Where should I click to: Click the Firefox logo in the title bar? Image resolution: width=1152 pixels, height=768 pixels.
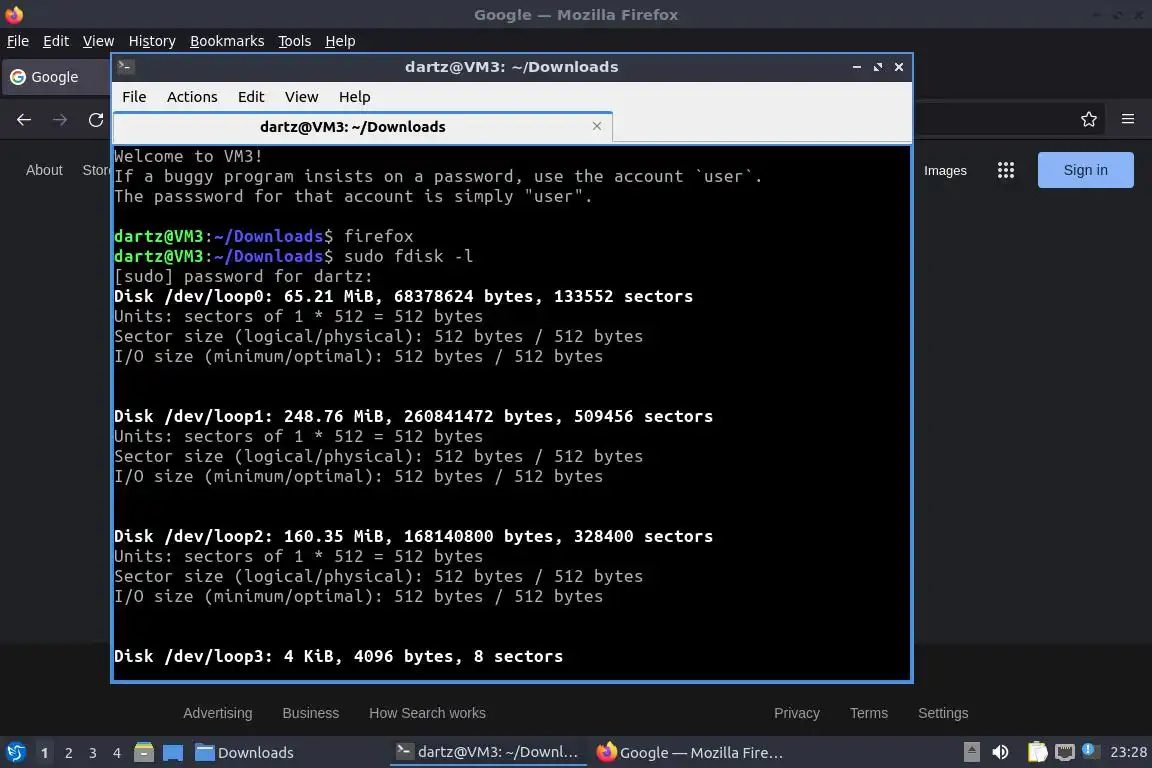coord(14,14)
